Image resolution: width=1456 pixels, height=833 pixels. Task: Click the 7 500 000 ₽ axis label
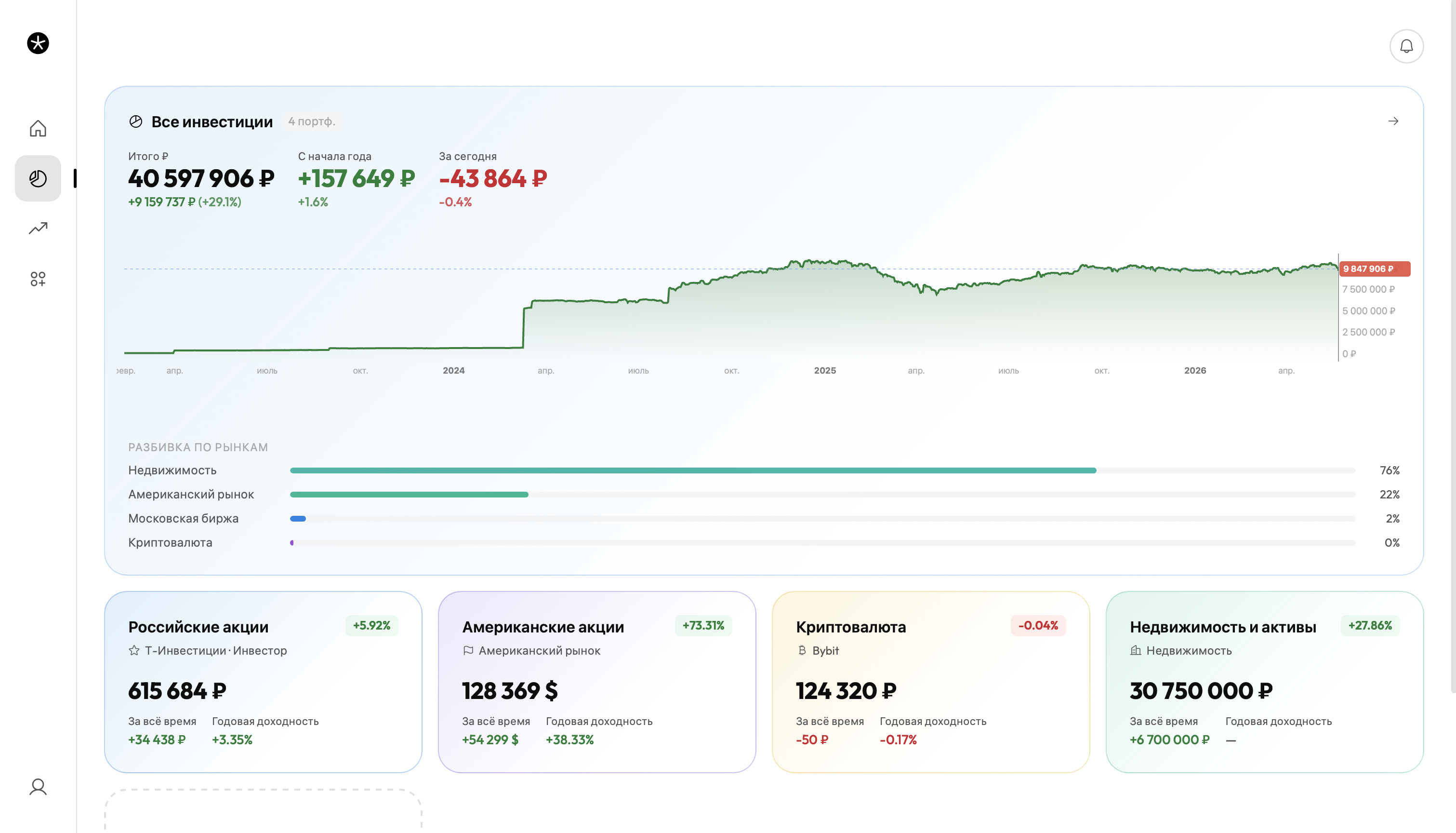coord(1368,290)
